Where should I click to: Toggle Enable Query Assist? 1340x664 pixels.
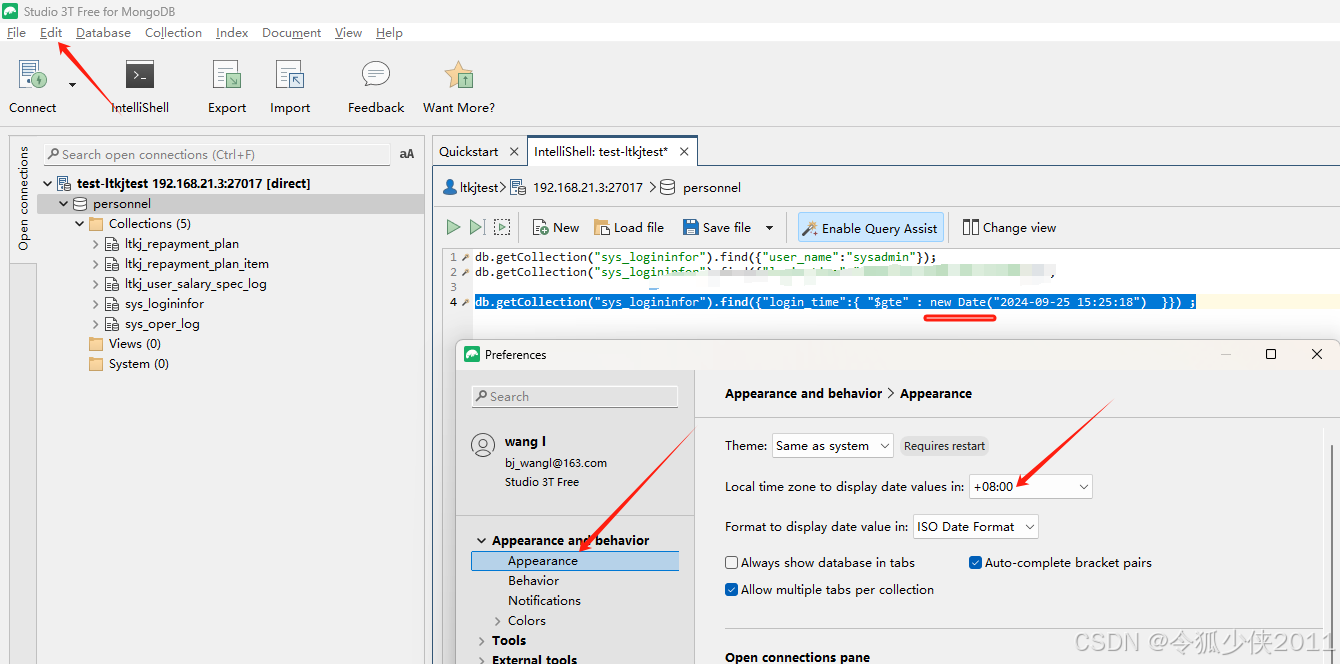point(869,228)
